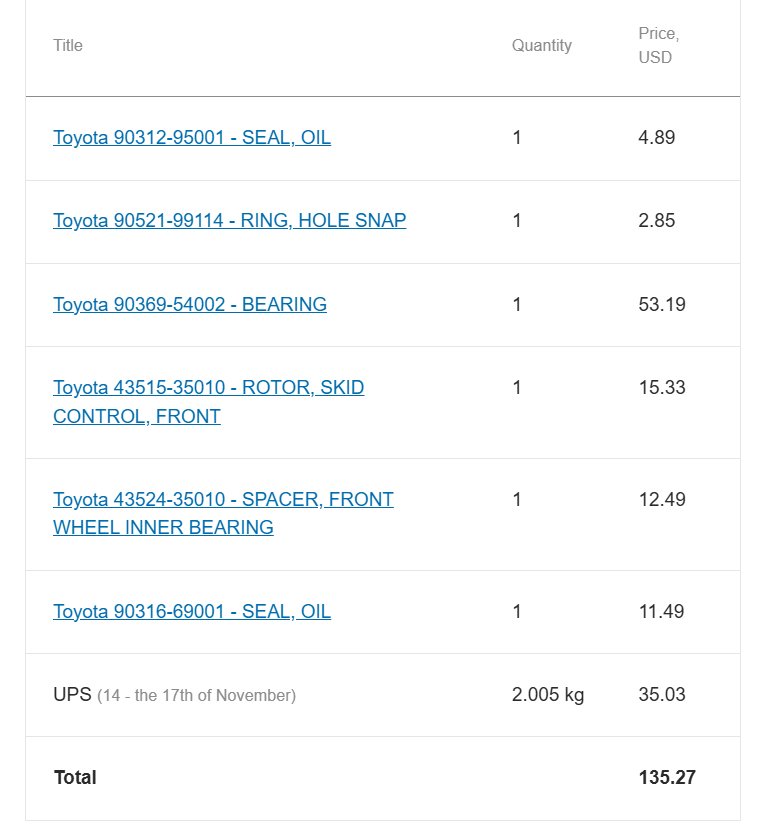Click the 2.005 kg shipping weight

point(547,694)
